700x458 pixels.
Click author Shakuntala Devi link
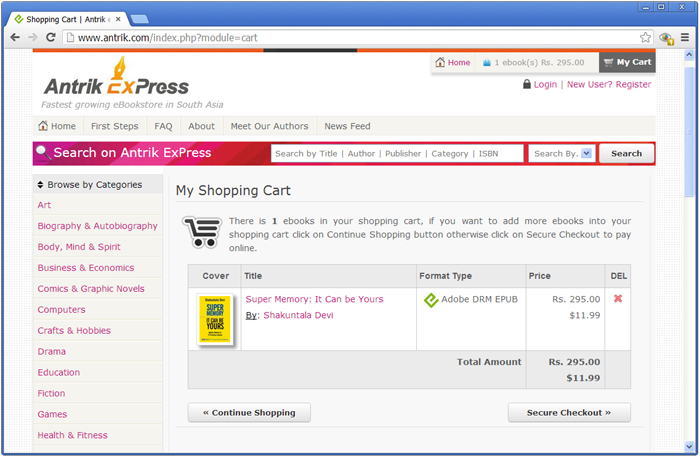click(298, 315)
